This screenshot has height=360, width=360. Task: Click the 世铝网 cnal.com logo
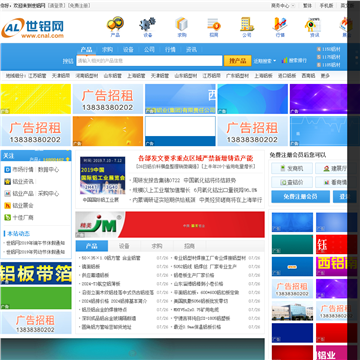tap(32, 28)
